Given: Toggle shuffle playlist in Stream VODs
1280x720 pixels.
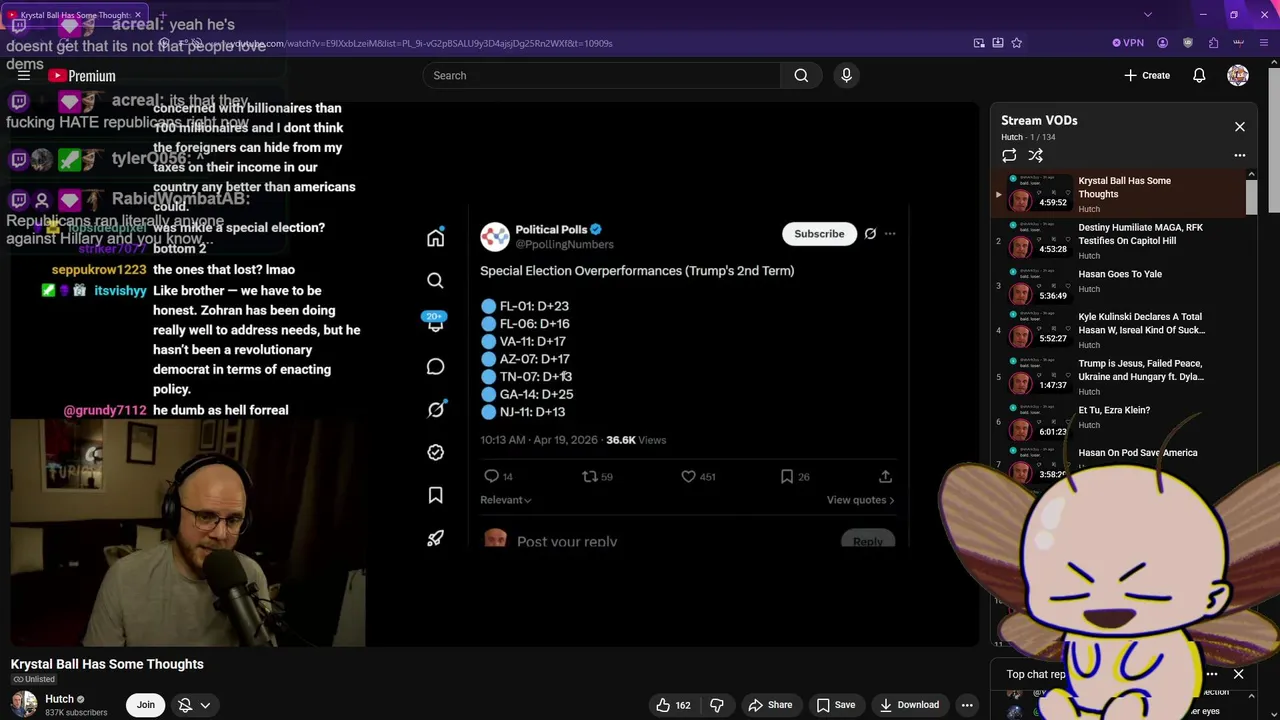Looking at the screenshot, I should pyautogui.click(x=1036, y=156).
